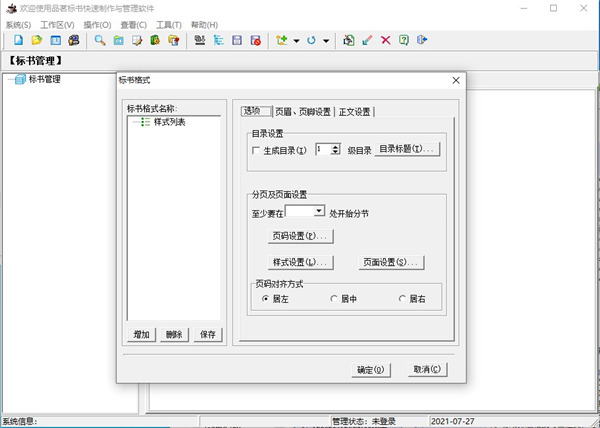Close the 标书格式 dialog
Viewport: 600px width, 428px height.
point(456,80)
